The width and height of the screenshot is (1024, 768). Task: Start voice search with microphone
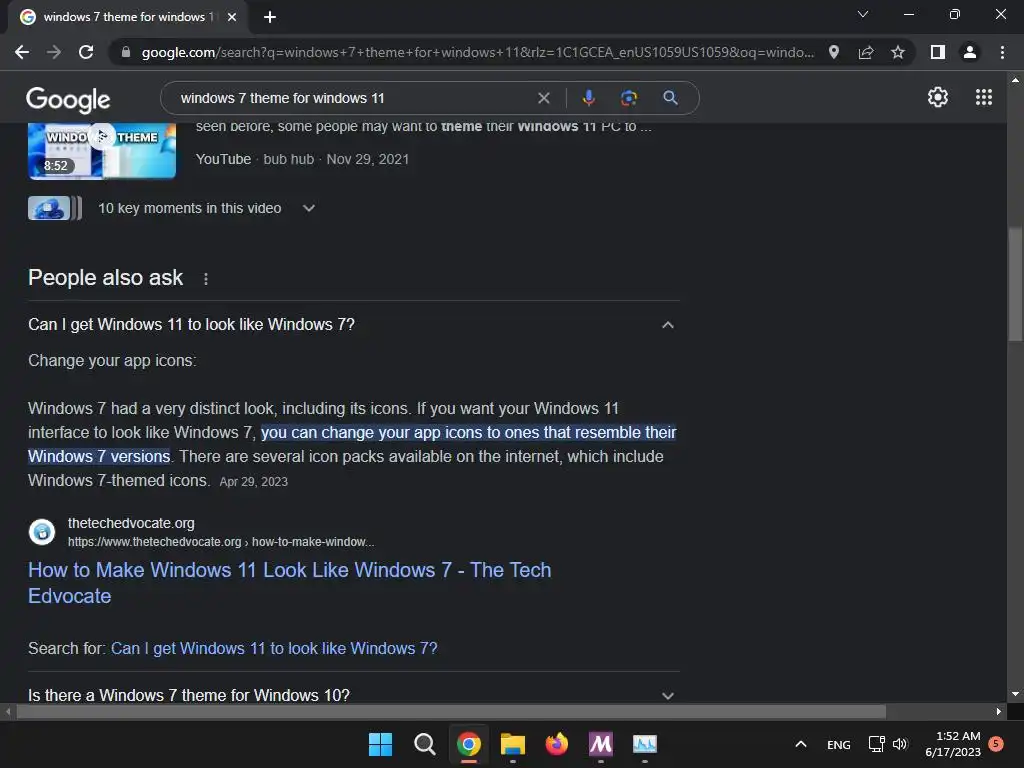pyautogui.click(x=588, y=98)
